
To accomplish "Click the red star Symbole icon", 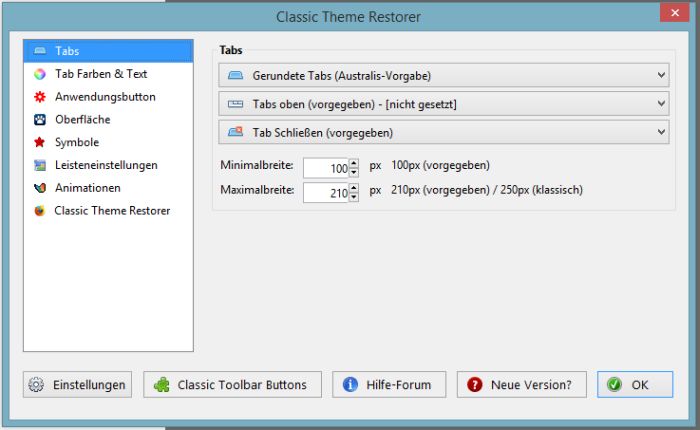I will coord(40,142).
